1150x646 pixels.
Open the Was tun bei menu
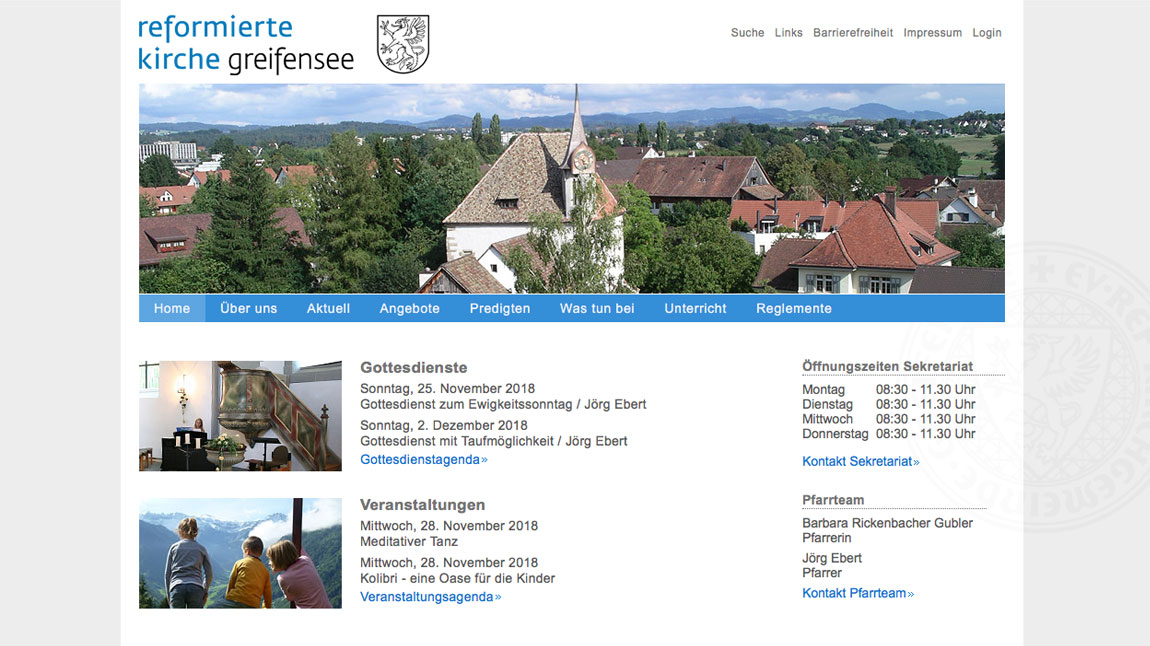coord(597,309)
